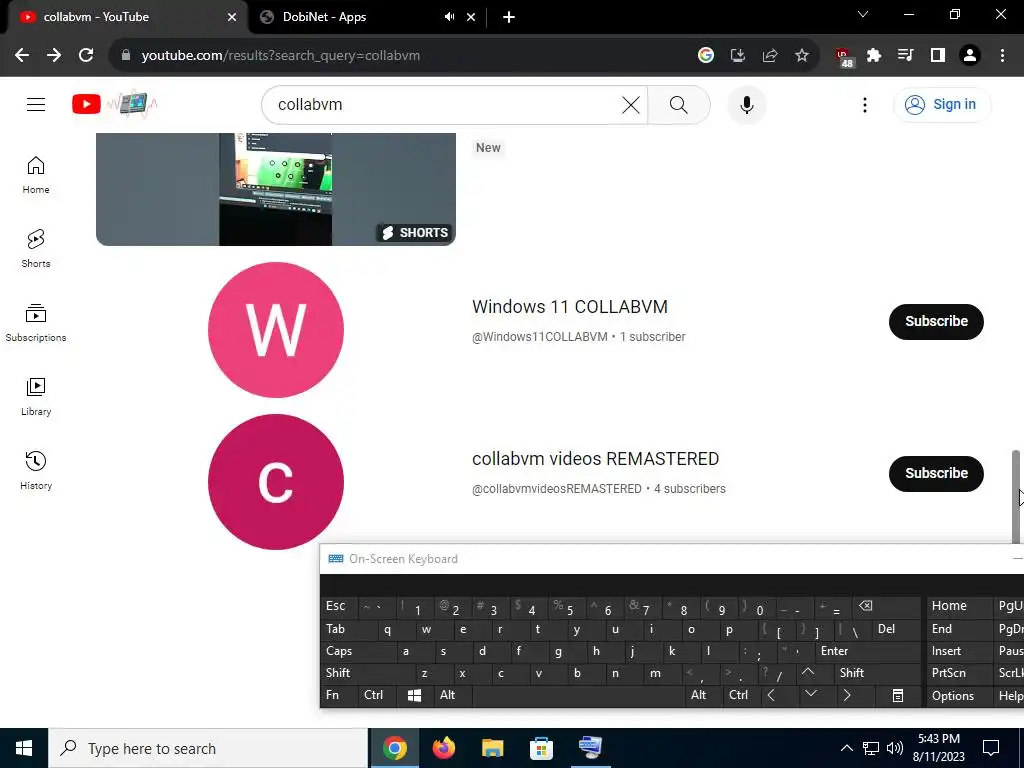Click the Google icon in address bar

tap(705, 56)
